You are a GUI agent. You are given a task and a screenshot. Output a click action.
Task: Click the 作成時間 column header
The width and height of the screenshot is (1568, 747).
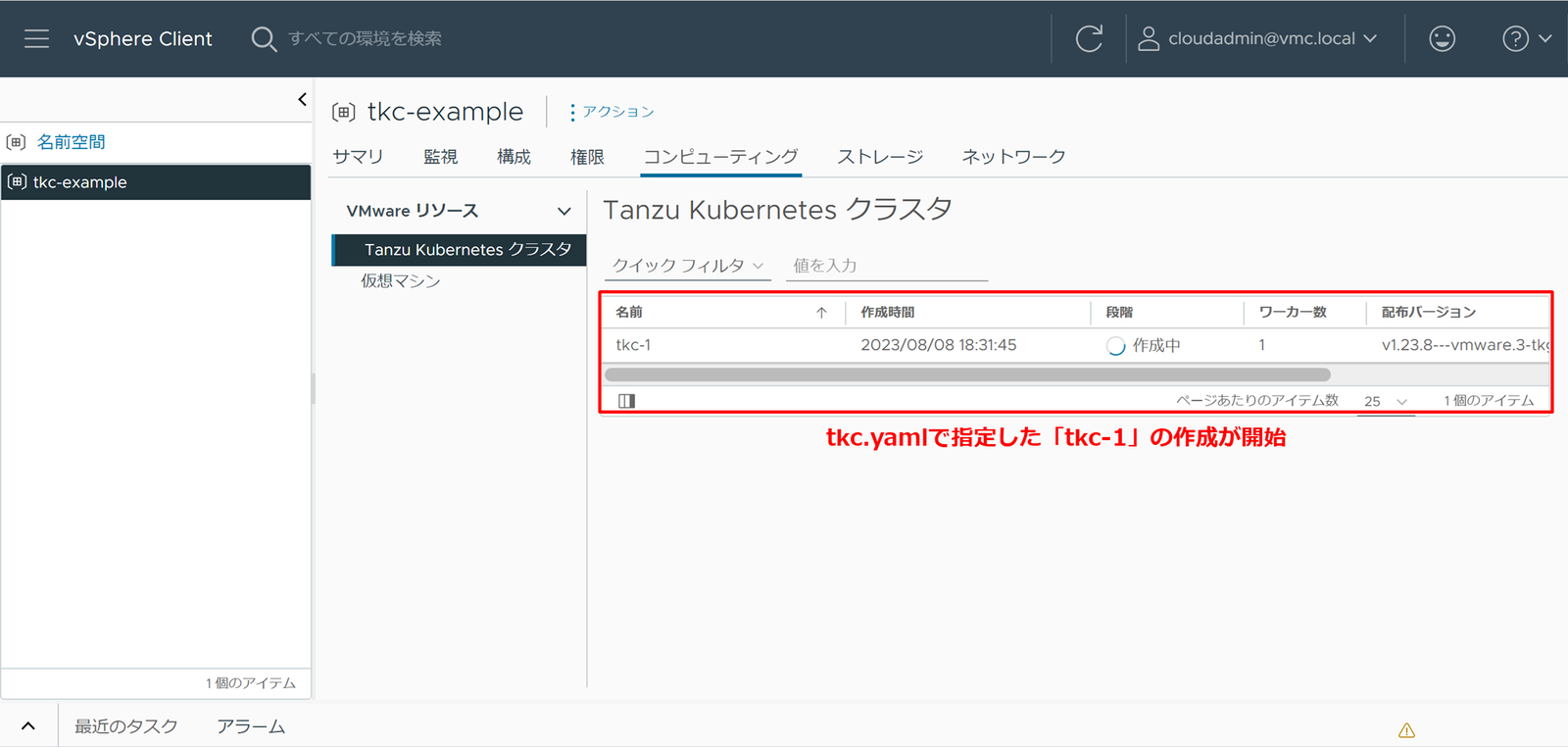pyautogui.click(x=888, y=313)
